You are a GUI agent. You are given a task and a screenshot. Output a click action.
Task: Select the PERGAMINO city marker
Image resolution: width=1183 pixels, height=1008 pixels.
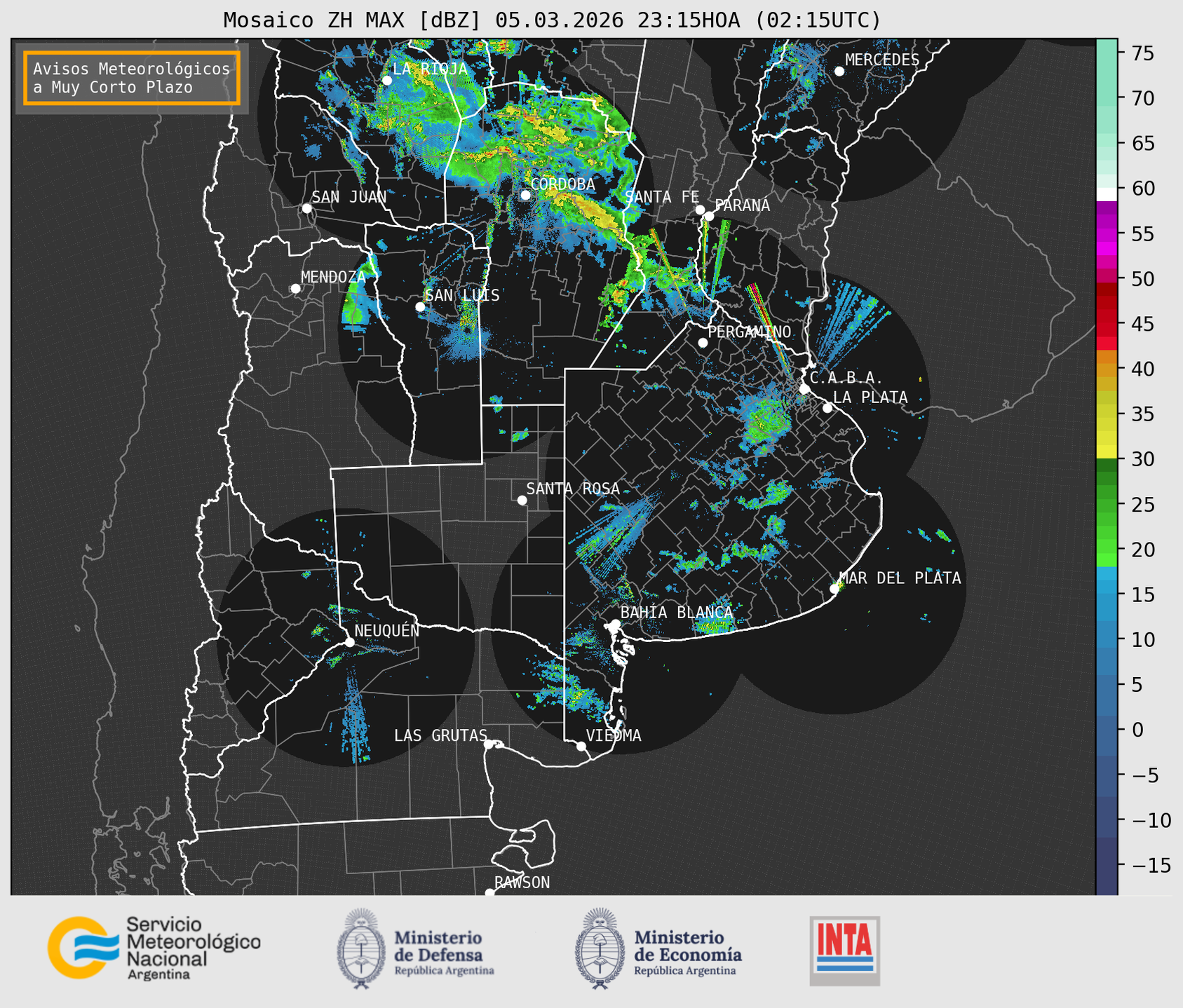tap(703, 343)
